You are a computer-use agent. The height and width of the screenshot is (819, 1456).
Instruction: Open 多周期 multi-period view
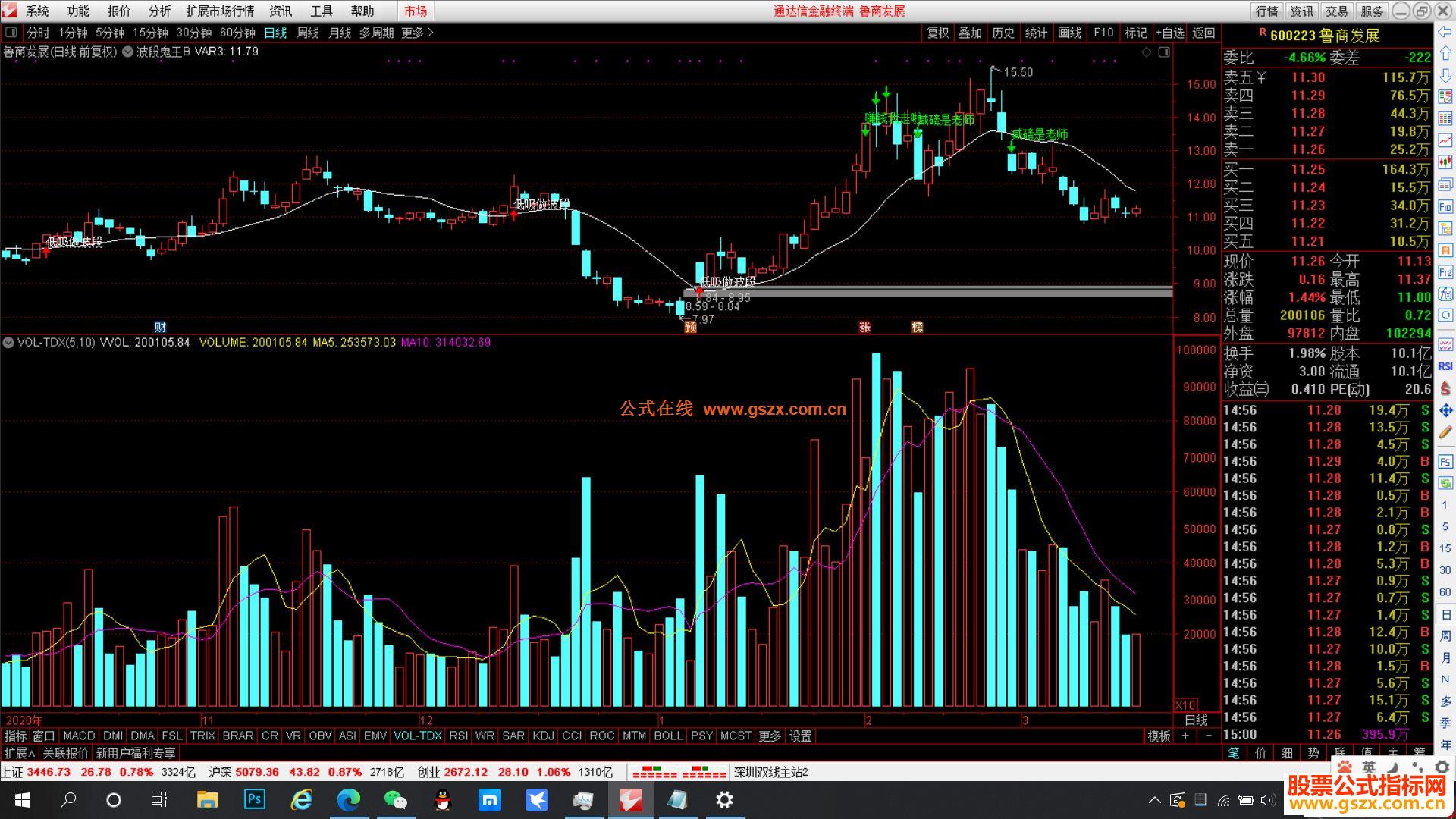tap(376, 33)
